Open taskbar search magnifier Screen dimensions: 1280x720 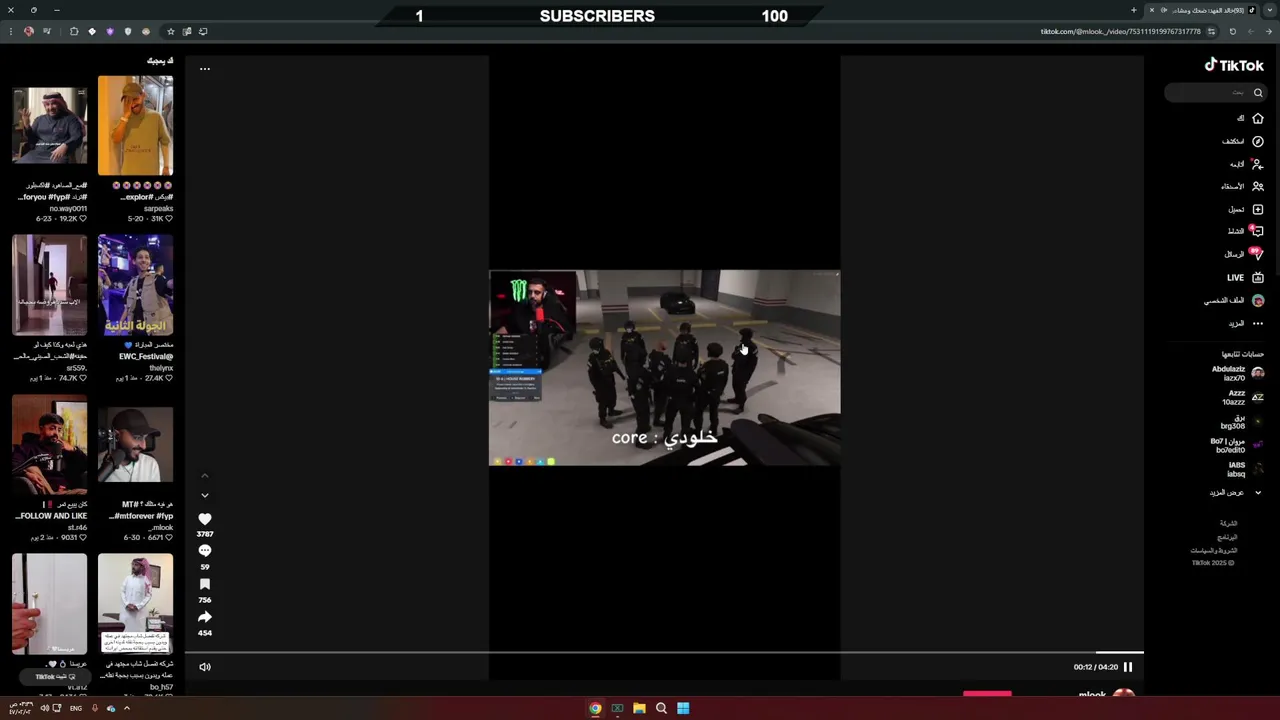(661, 708)
